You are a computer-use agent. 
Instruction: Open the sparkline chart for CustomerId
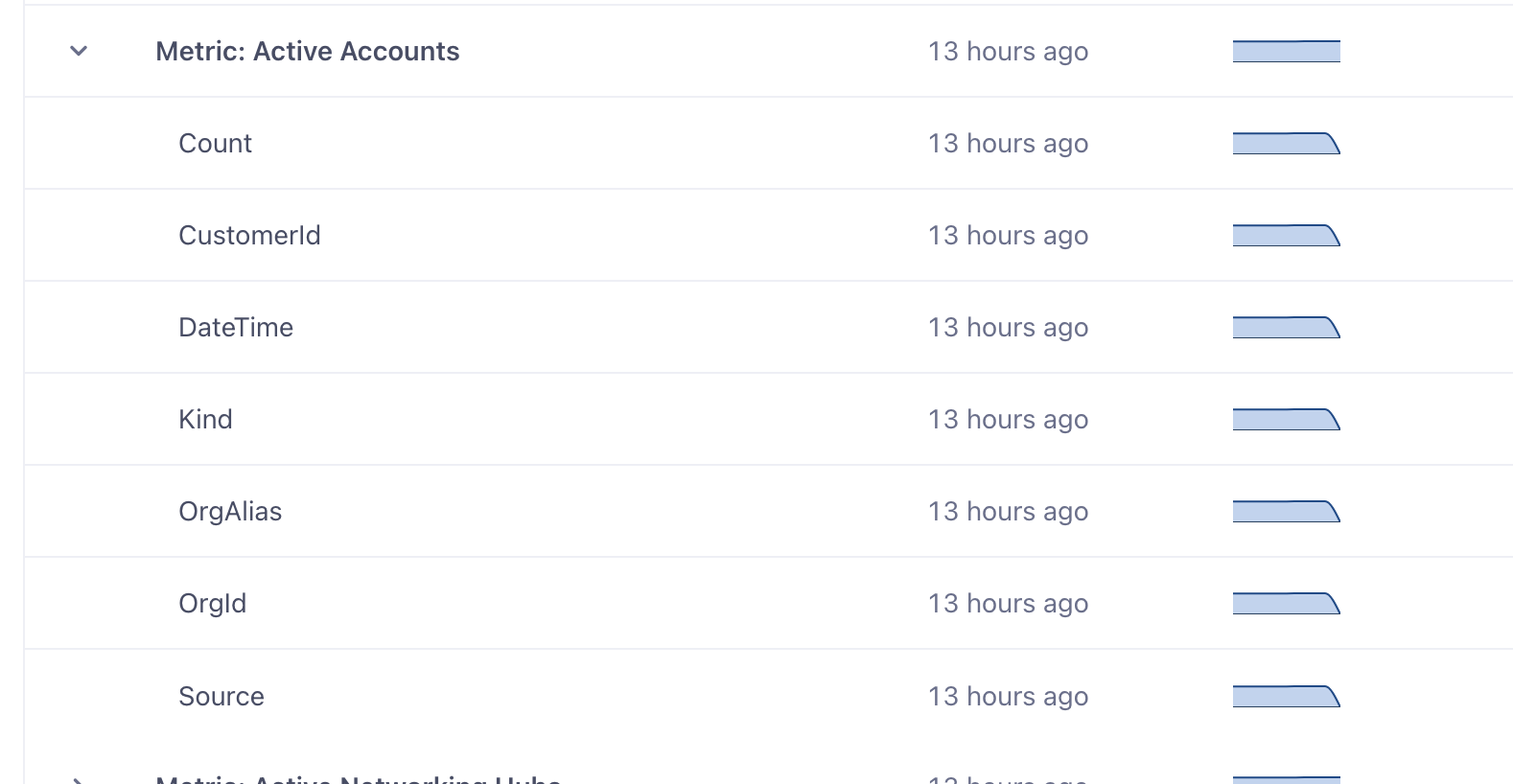(x=1286, y=235)
